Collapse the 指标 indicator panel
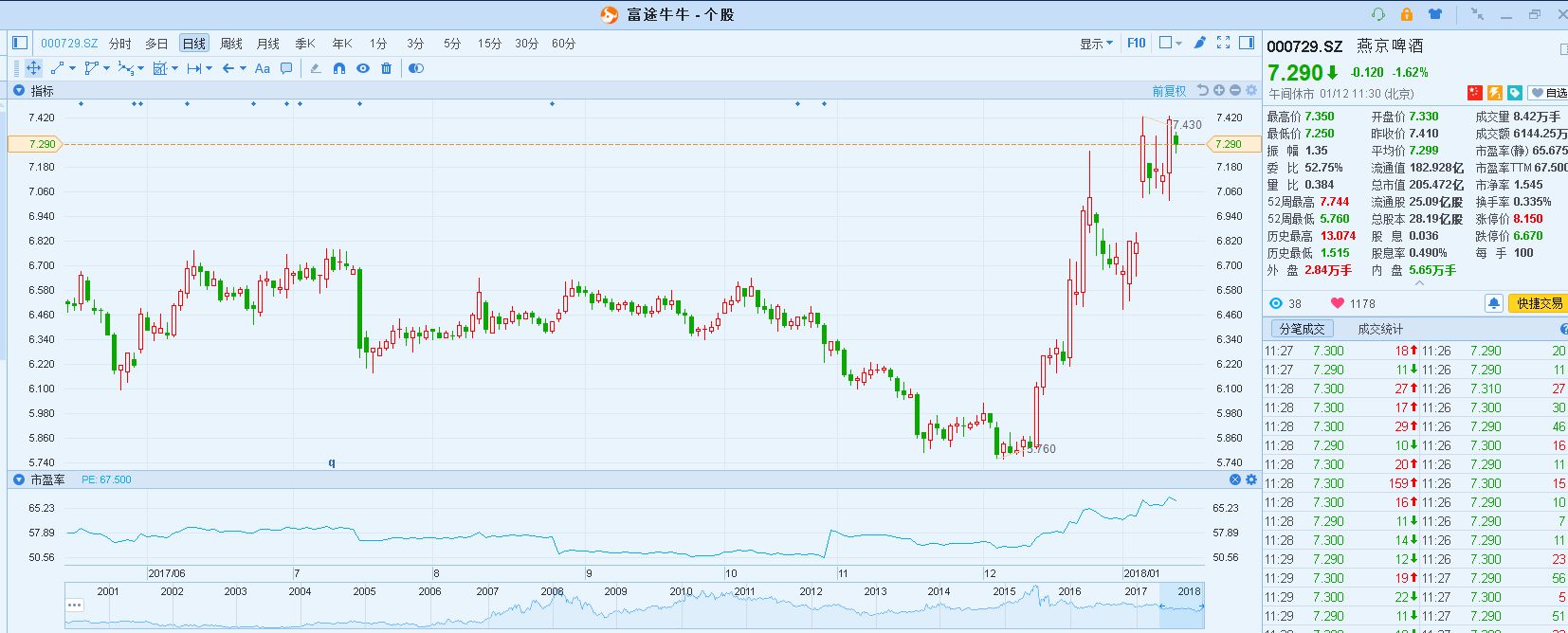This screenshot has height=633, width=1568. point(18,91)
